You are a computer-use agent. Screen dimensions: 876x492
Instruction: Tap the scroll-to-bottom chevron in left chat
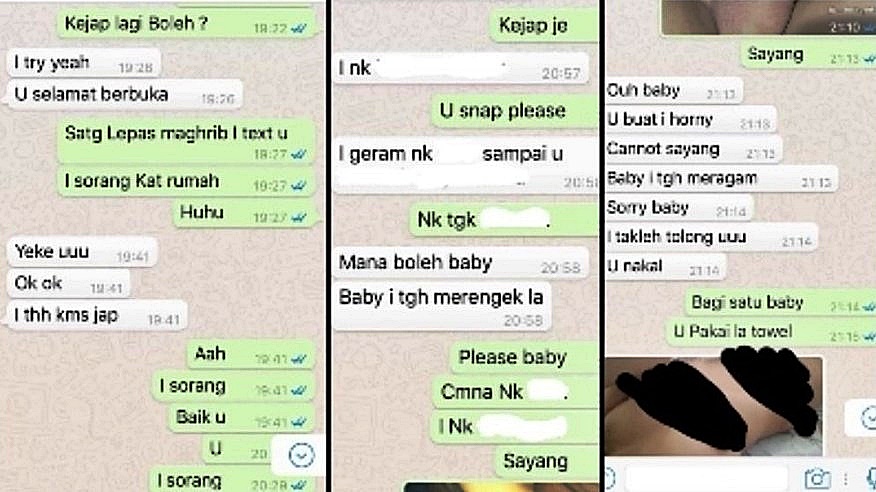(301, 455)
